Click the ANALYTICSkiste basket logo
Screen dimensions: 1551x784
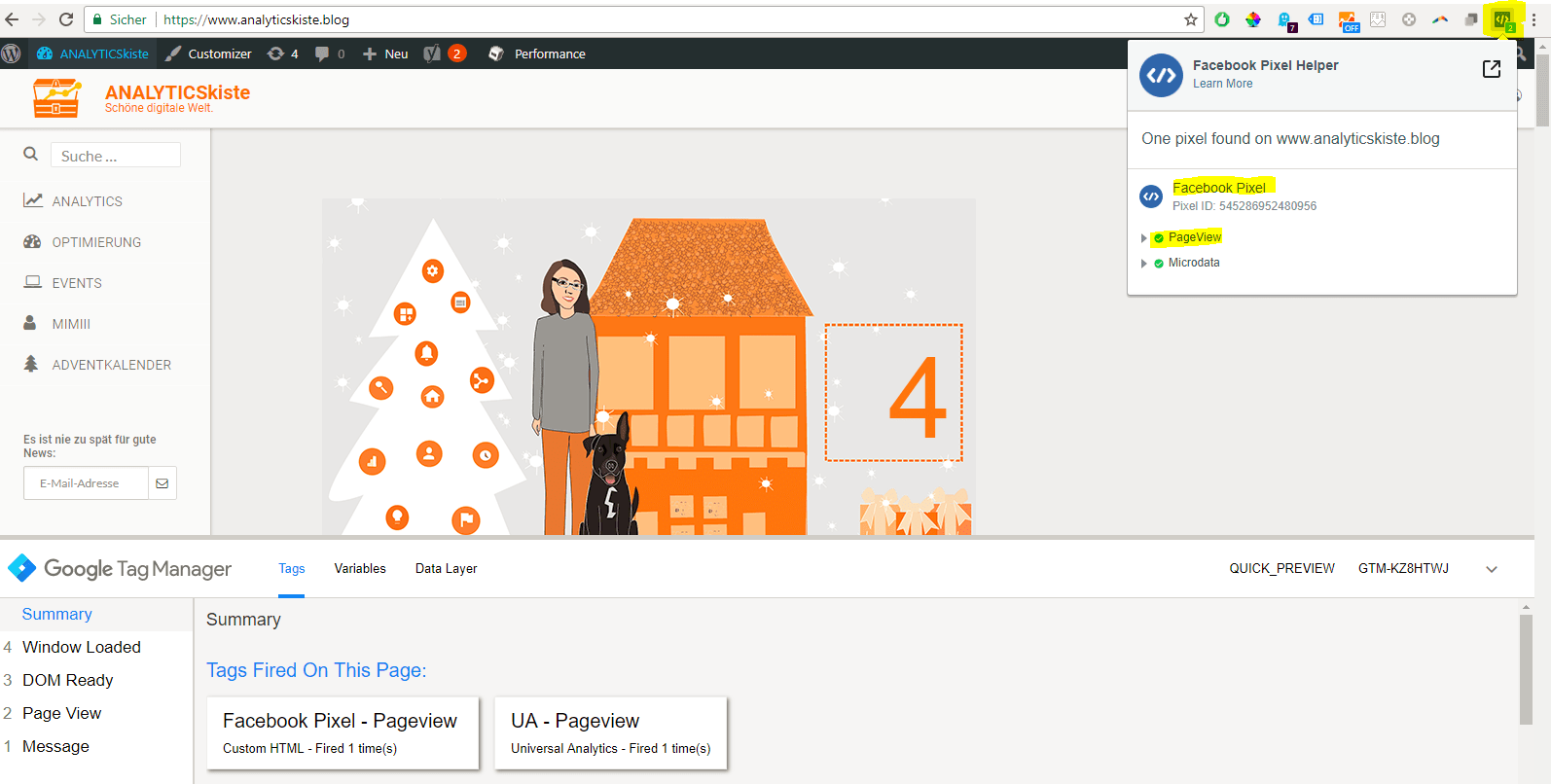pos(56,97)
